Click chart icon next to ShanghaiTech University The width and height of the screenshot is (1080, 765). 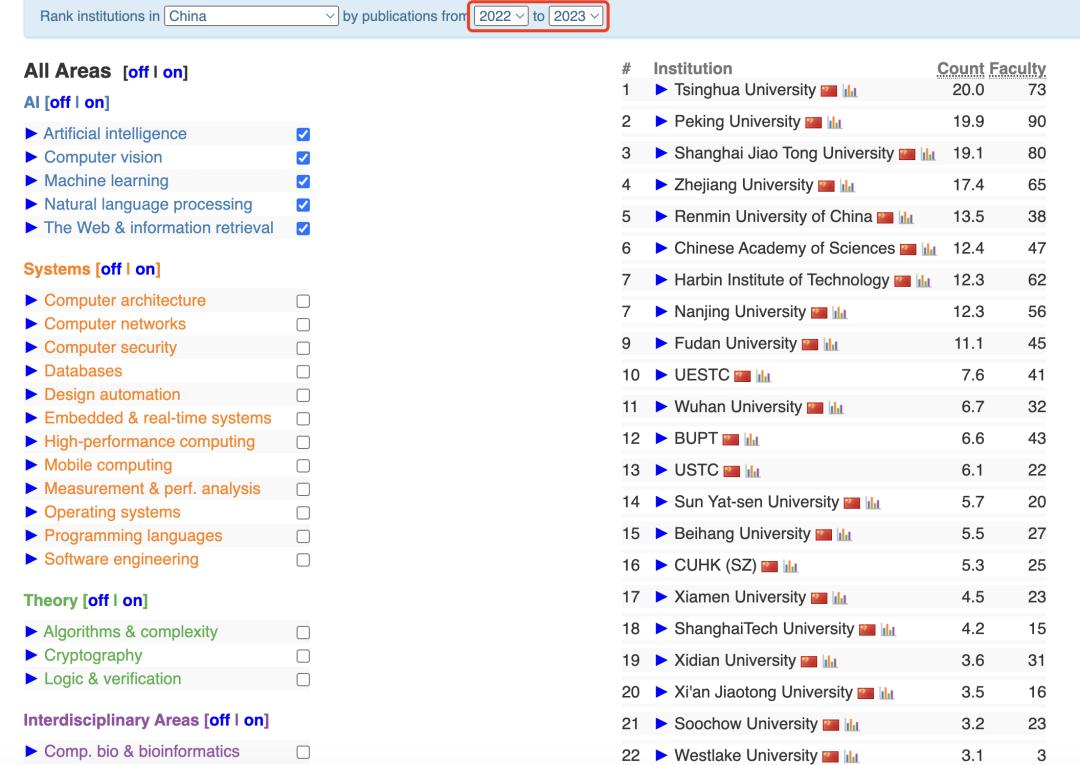(888, 630)
